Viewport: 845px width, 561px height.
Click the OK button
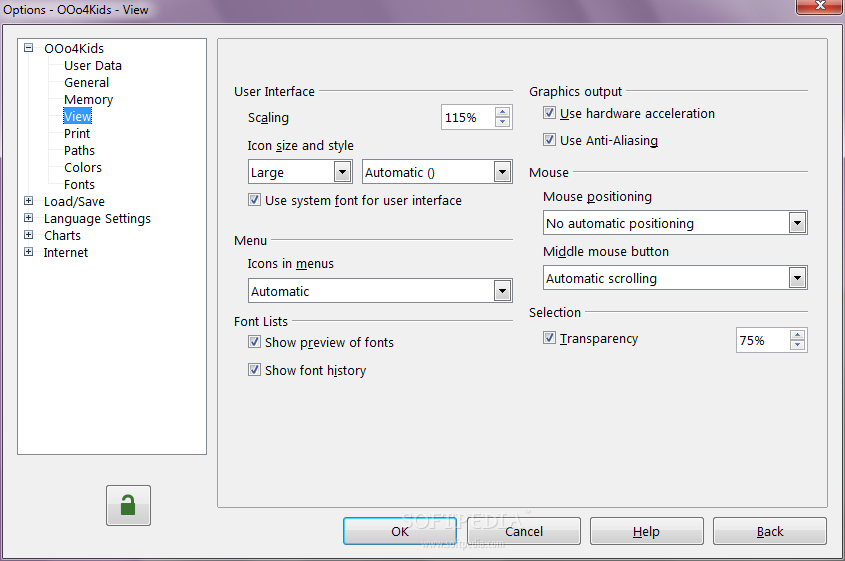[400, 531]
